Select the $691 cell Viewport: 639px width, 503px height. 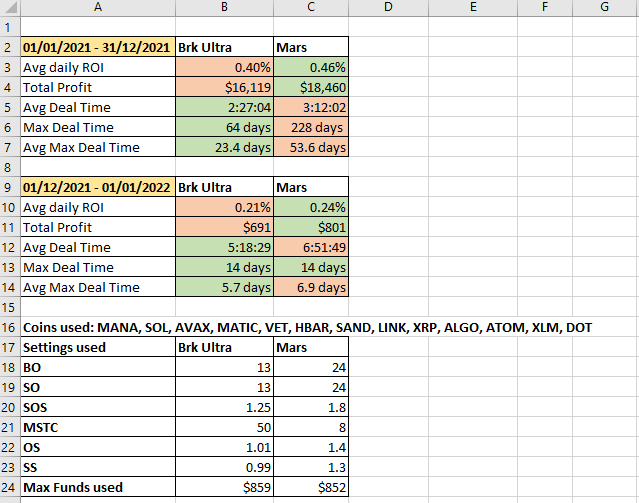pos(225,227)
